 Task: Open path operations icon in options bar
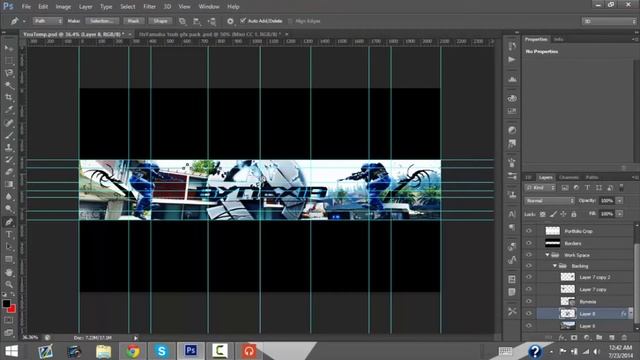tap(182, 21)
